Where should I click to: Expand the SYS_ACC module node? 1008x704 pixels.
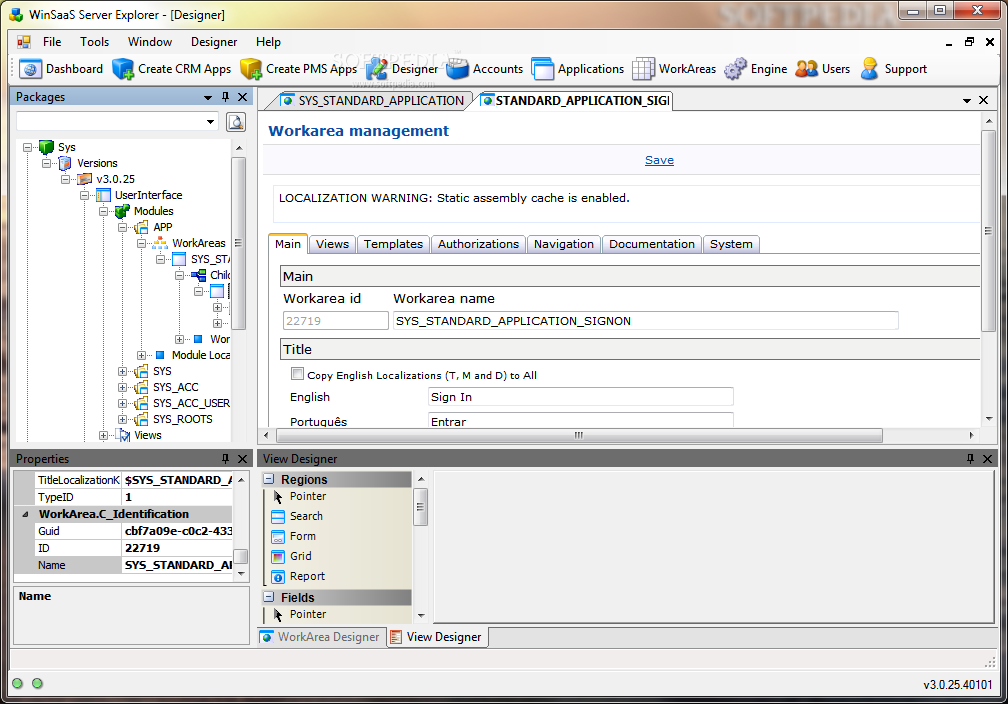coord(122,387)
